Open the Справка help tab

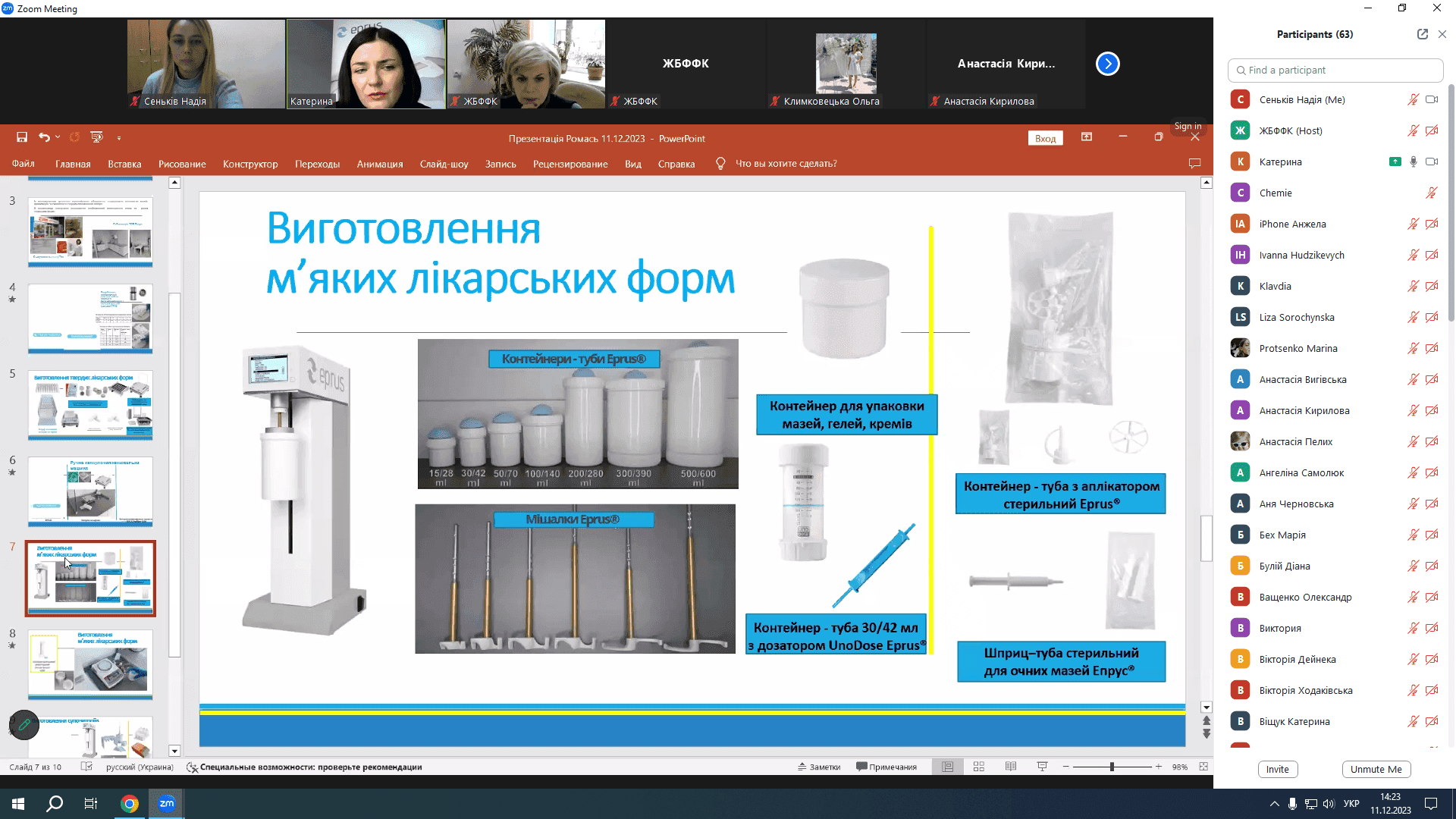[x=676, y=164]
